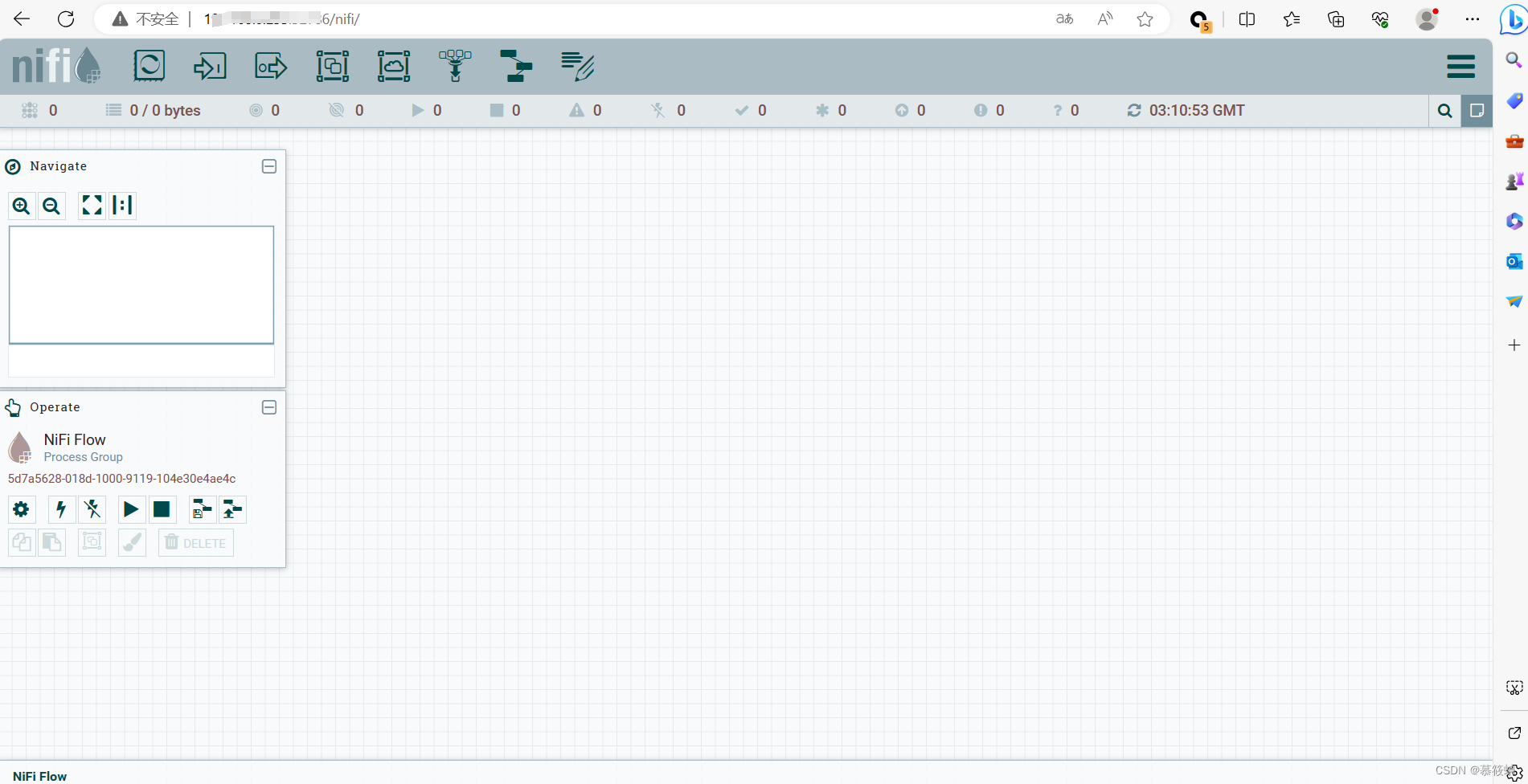Open the Bing Copilot sidebar icon

click(1514, 19)
